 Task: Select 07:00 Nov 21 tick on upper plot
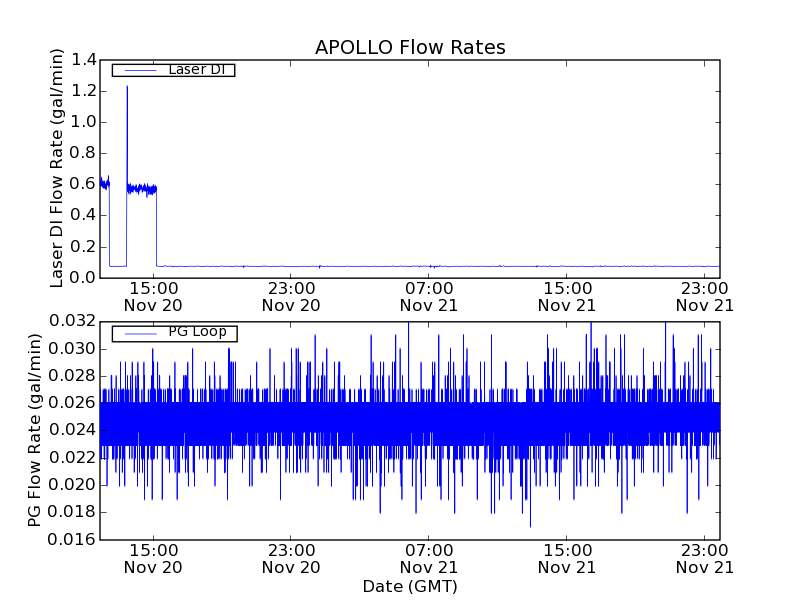429,296
